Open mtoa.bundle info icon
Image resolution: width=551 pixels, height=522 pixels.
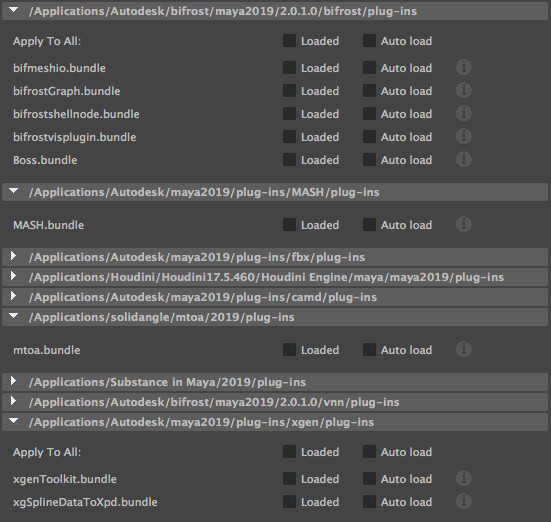pyautogui.click(x=464, y=350)
